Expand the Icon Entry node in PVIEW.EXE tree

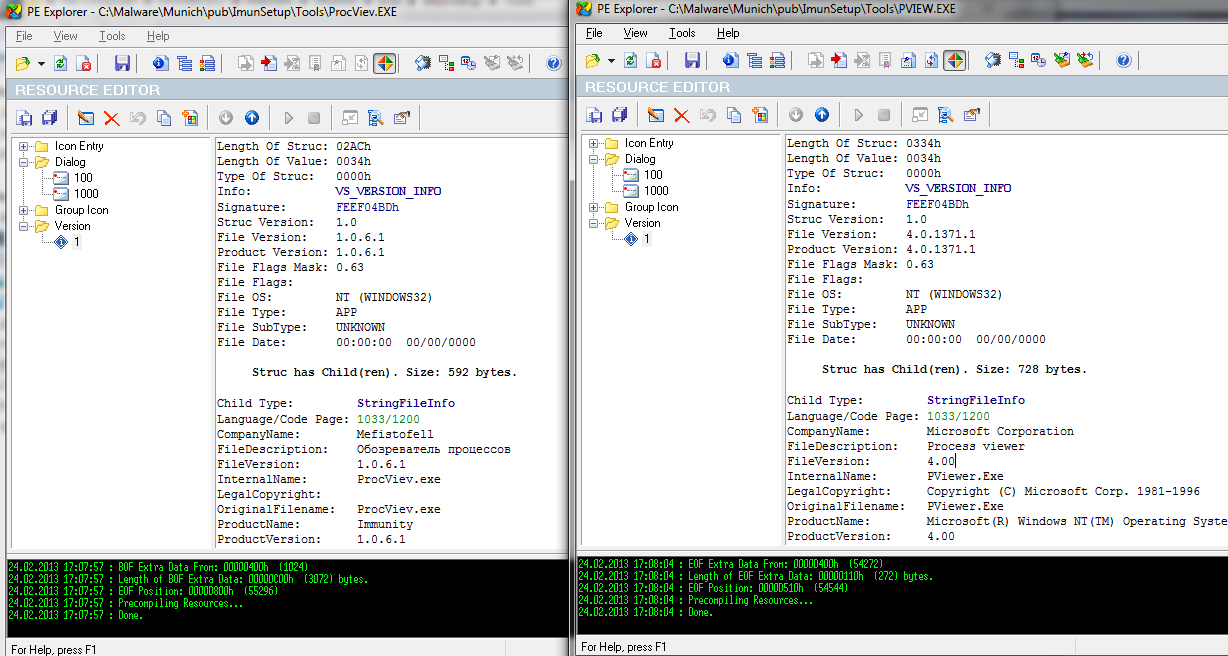pyautogui.click(x=594, y=143)
